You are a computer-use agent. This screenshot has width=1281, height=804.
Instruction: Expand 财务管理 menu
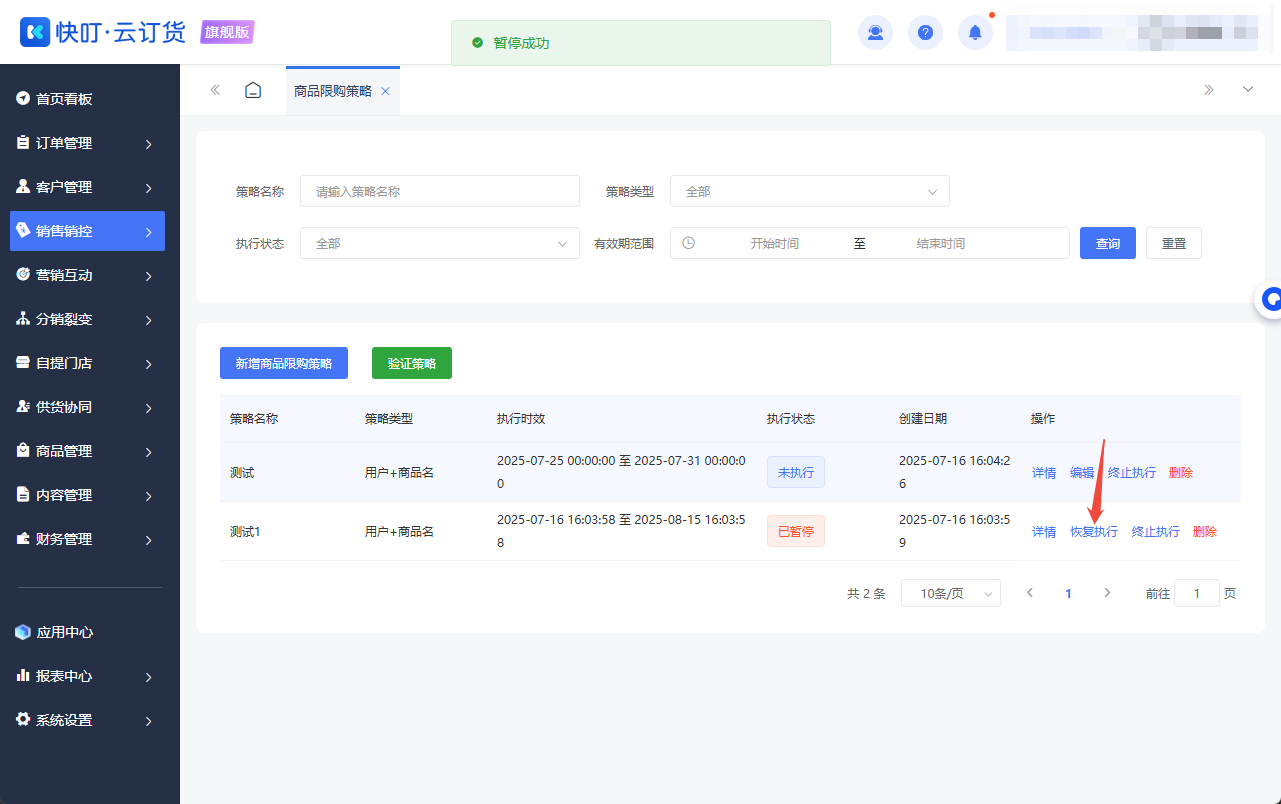point(87,539)
